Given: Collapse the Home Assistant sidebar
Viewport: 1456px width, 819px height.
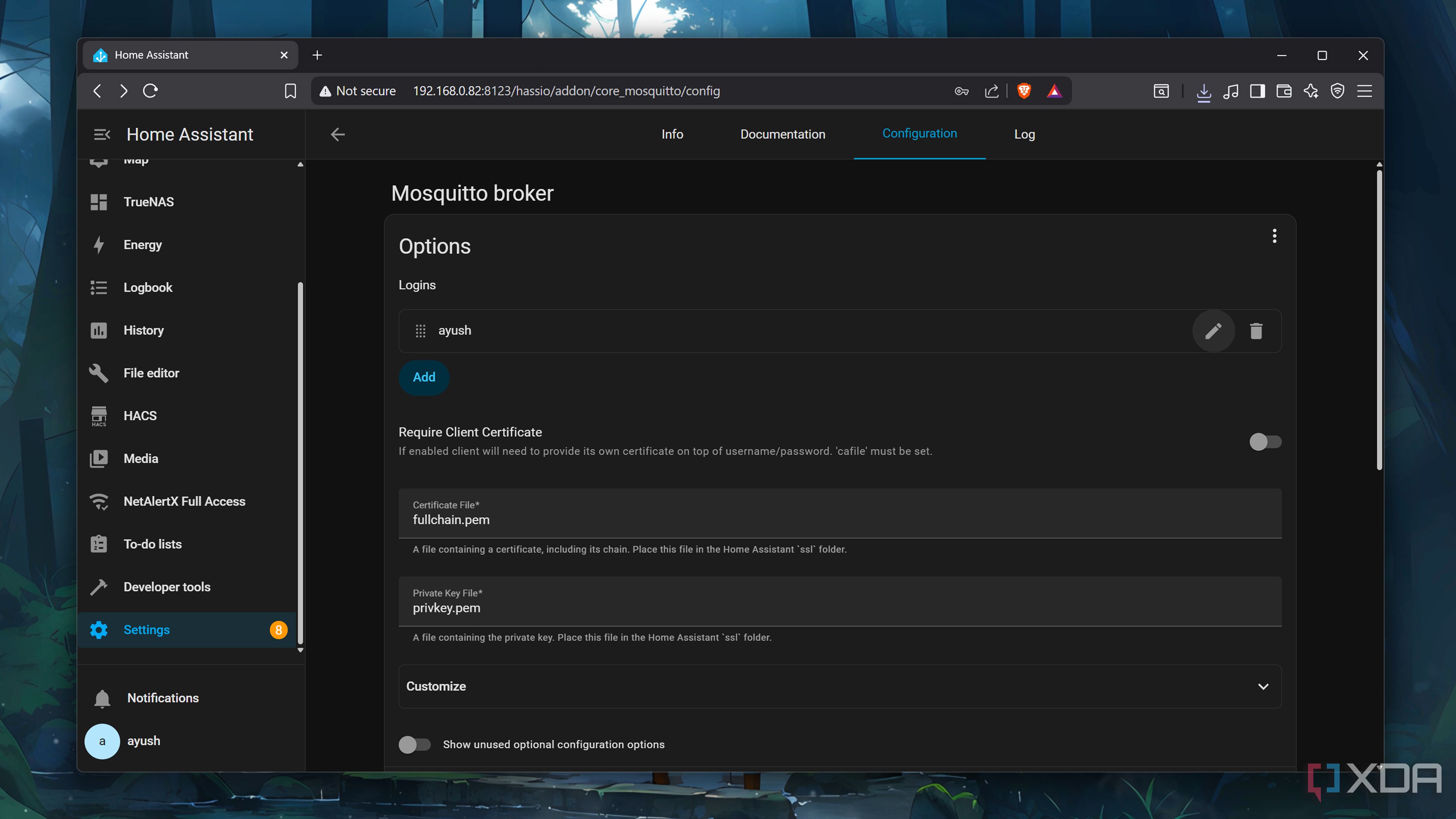Looking at the screenshot, I should [102, 135].
